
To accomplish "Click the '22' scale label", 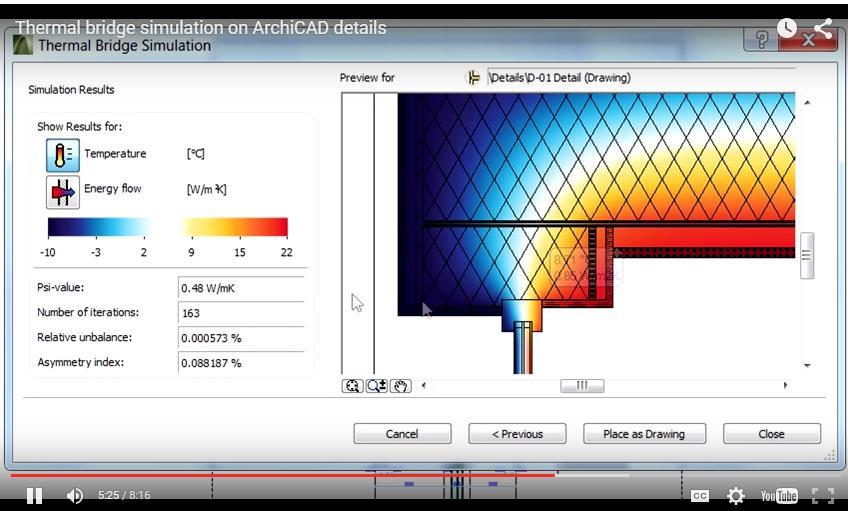I will pyautogui.click(x=287, y=253).
